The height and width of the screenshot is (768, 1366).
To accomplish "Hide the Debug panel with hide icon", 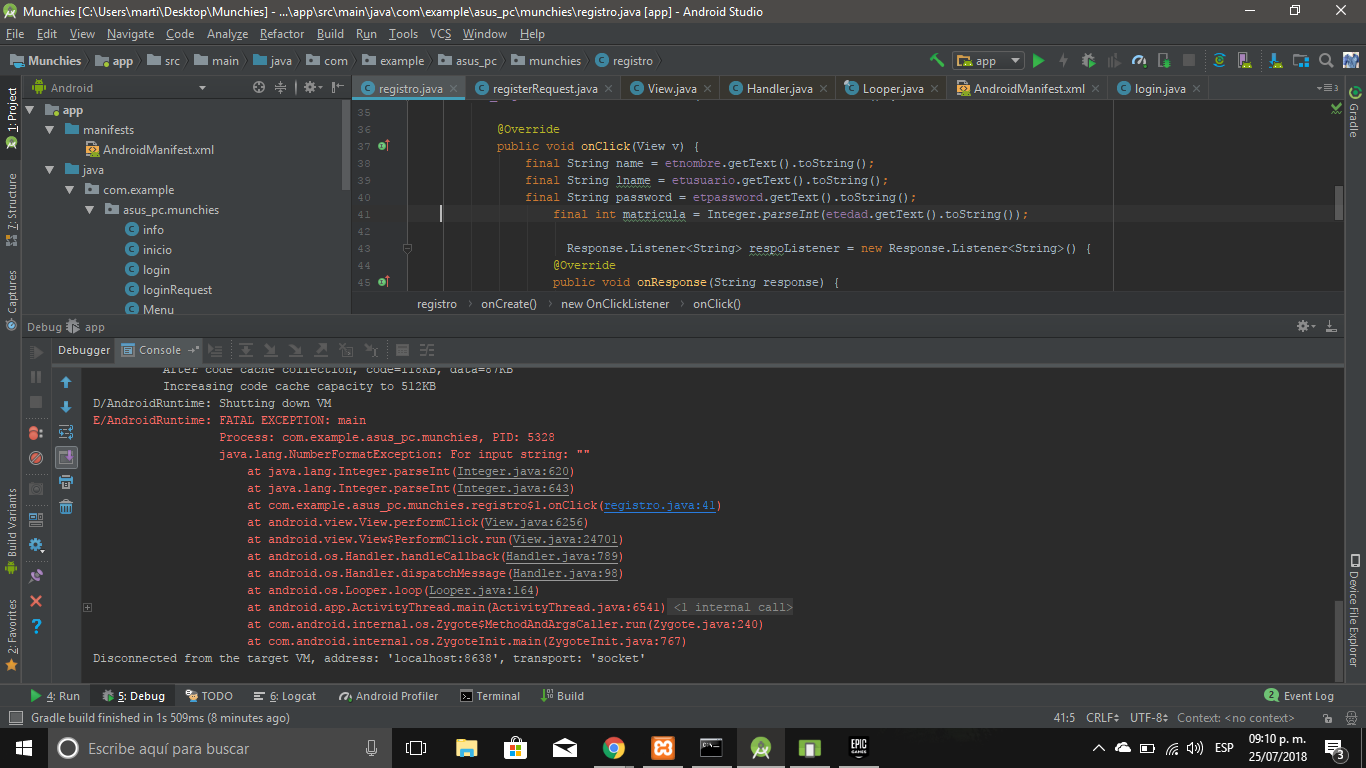I will click(x=1332, y=326).
